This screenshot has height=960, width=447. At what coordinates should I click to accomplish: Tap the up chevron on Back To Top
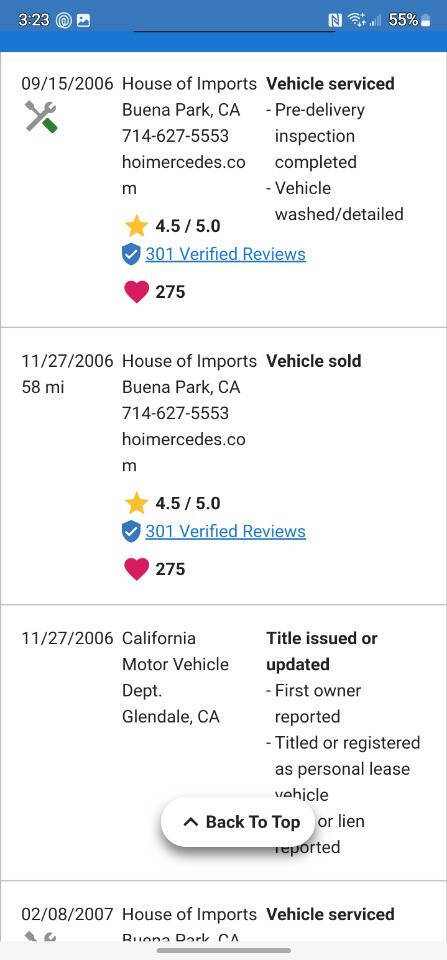pos(191,822)
